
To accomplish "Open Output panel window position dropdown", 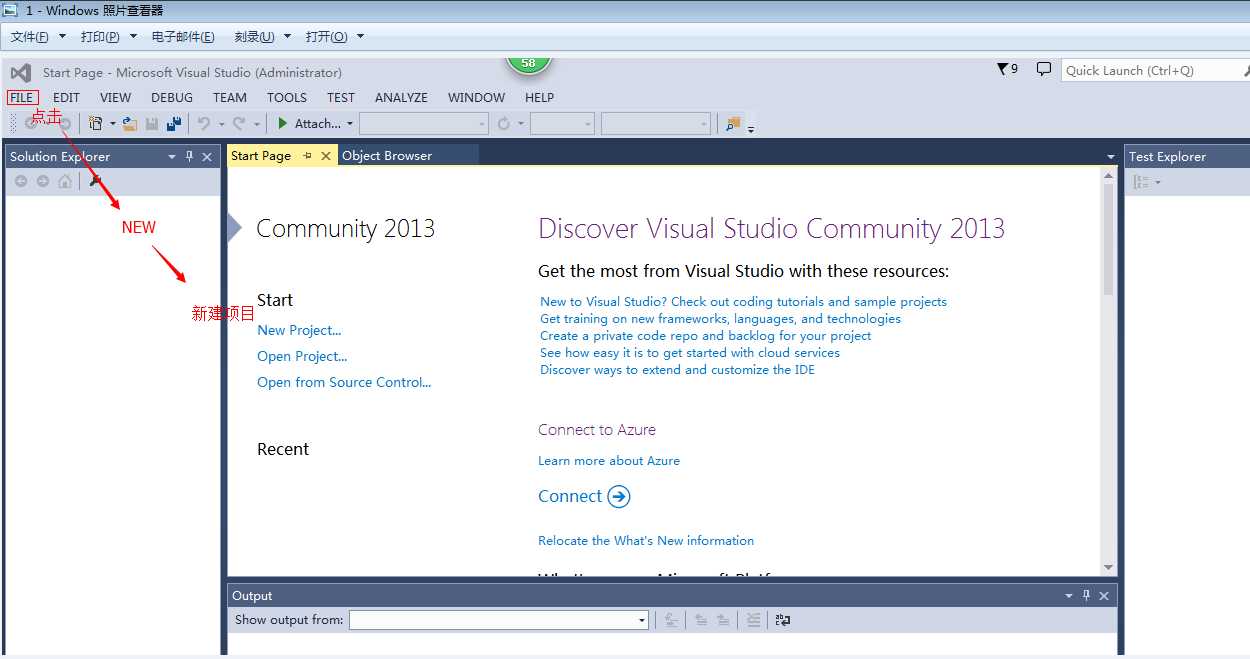I will [x=1069, y=595].
